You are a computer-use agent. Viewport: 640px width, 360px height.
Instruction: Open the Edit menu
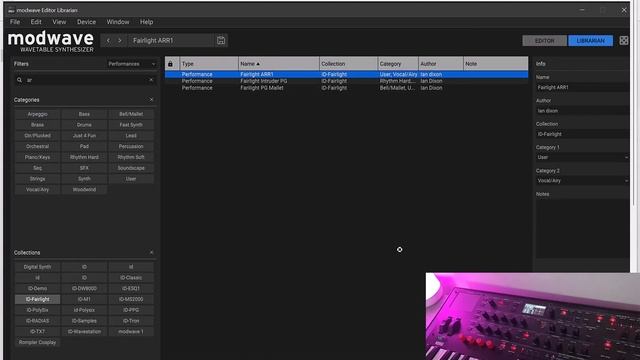click(x=36, y=22)
